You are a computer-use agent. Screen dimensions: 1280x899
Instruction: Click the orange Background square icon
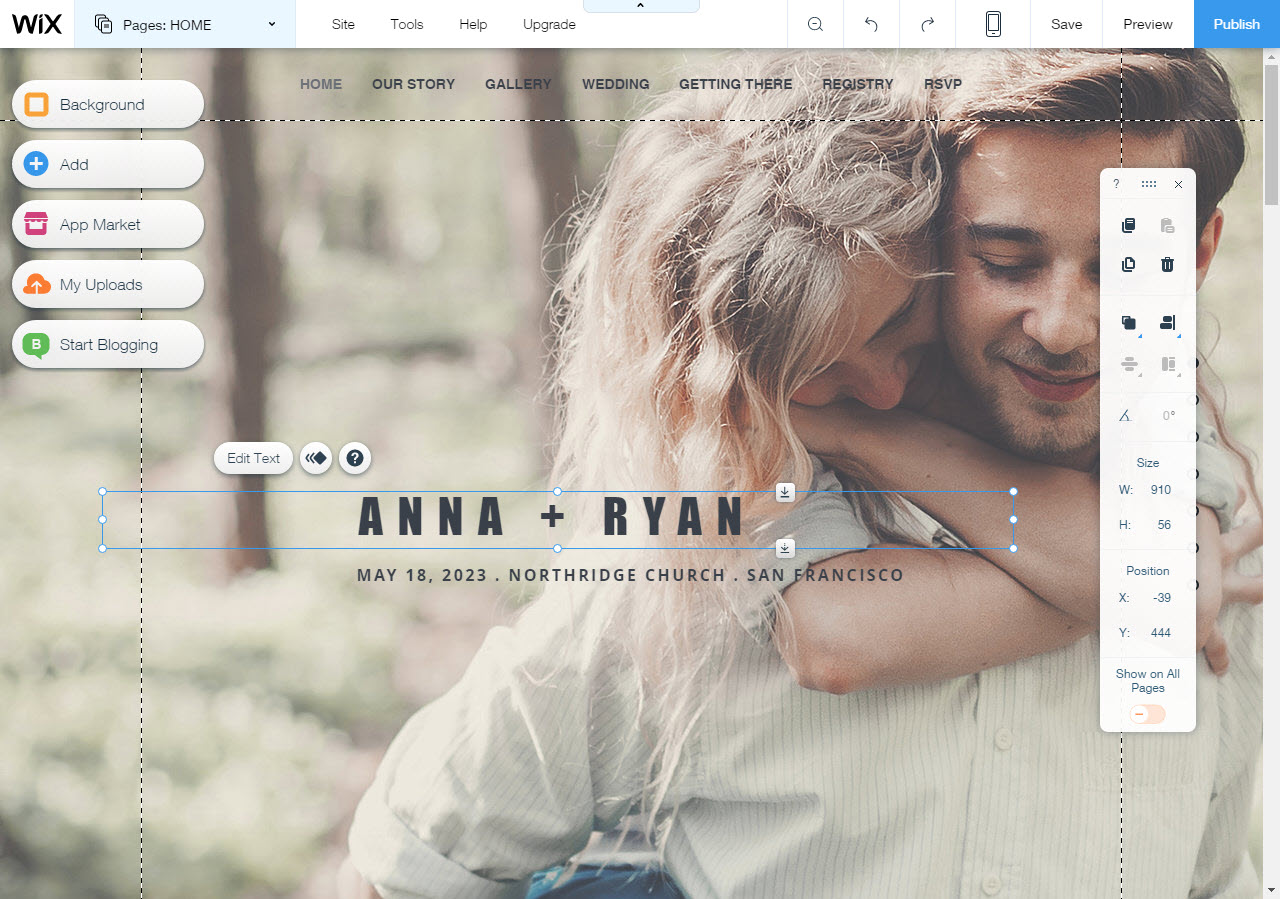(x=36, y=104)
